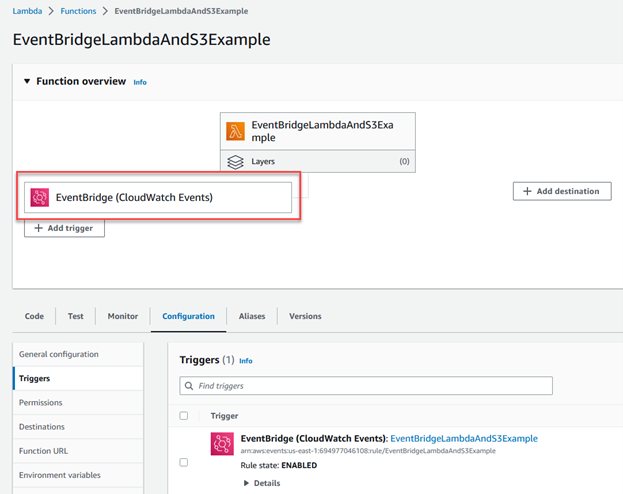Image resolution: width=623 pixels, height=494 pixels.
Task: Click the Layers stack icon
Action: pyautogui.click(x=235, y=162)
